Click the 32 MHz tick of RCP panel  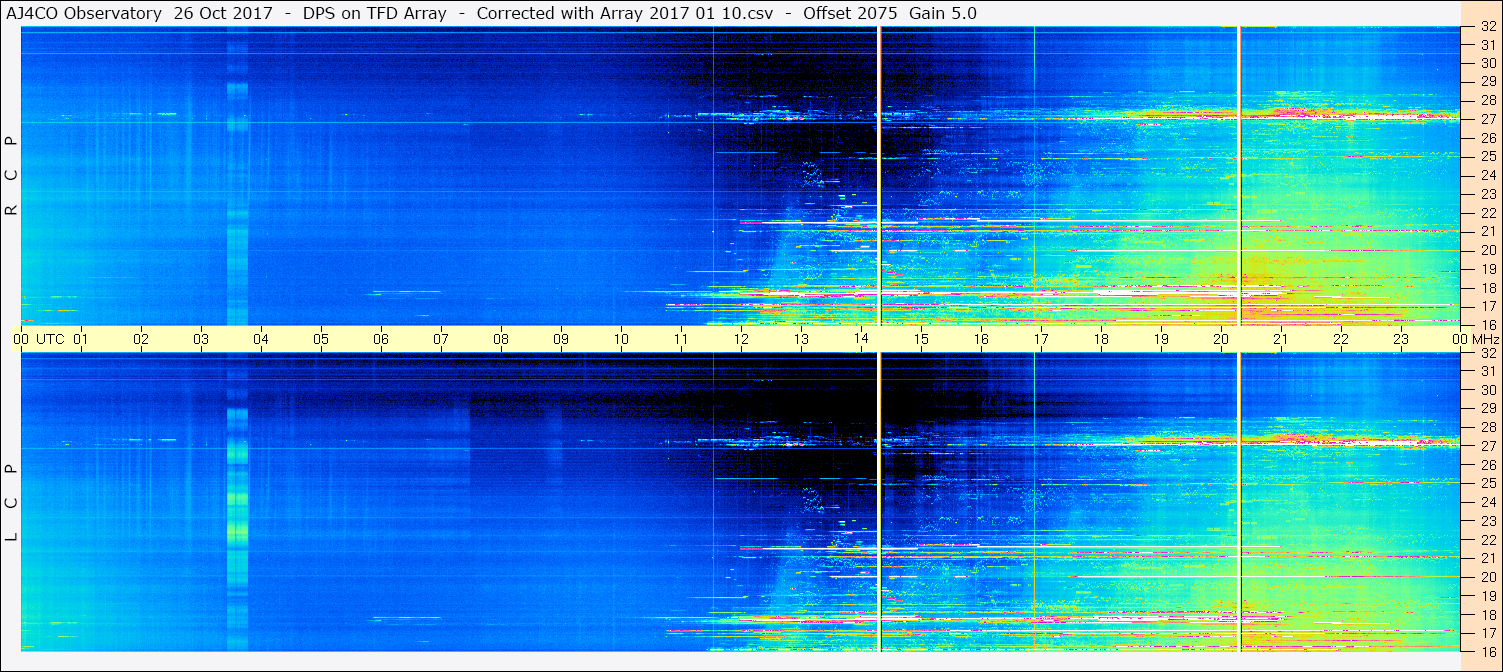coord(1487,27)
